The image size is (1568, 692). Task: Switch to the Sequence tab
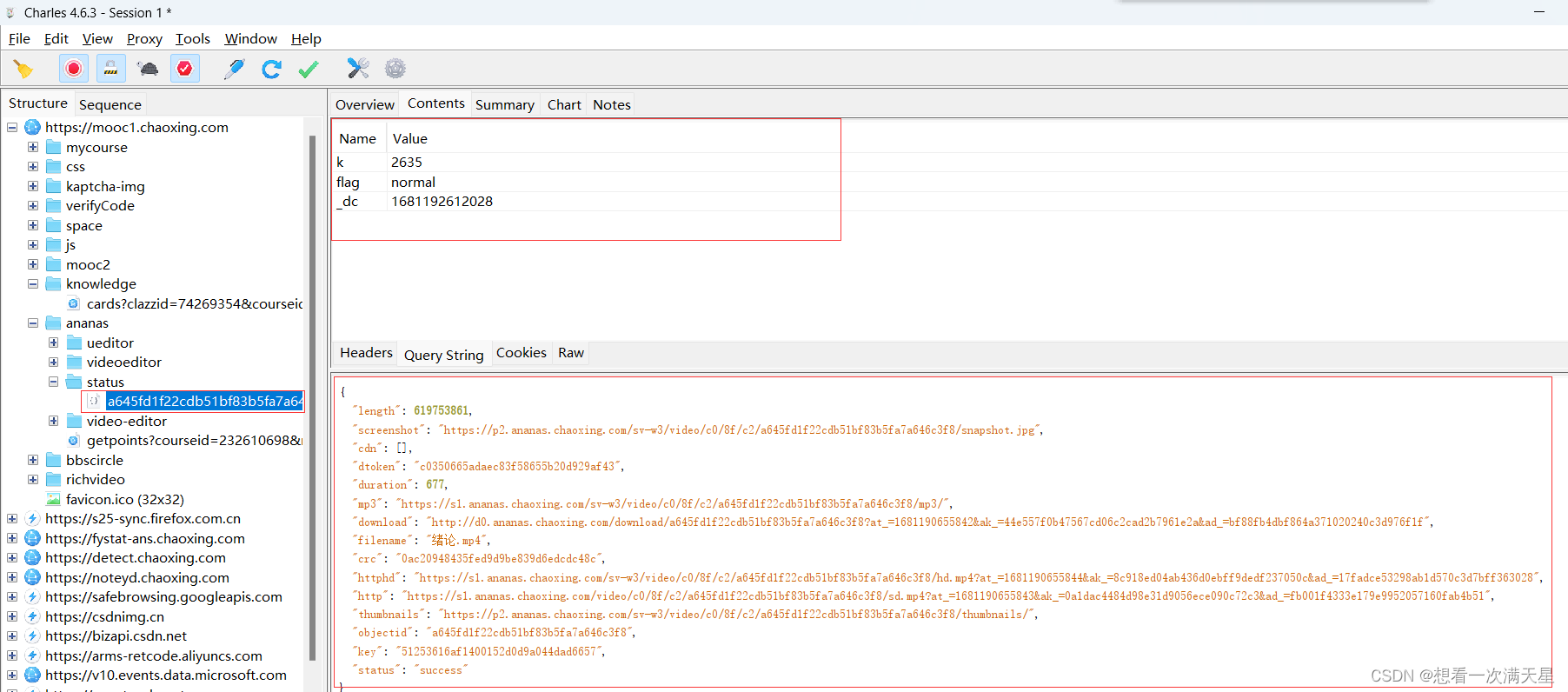110,104
